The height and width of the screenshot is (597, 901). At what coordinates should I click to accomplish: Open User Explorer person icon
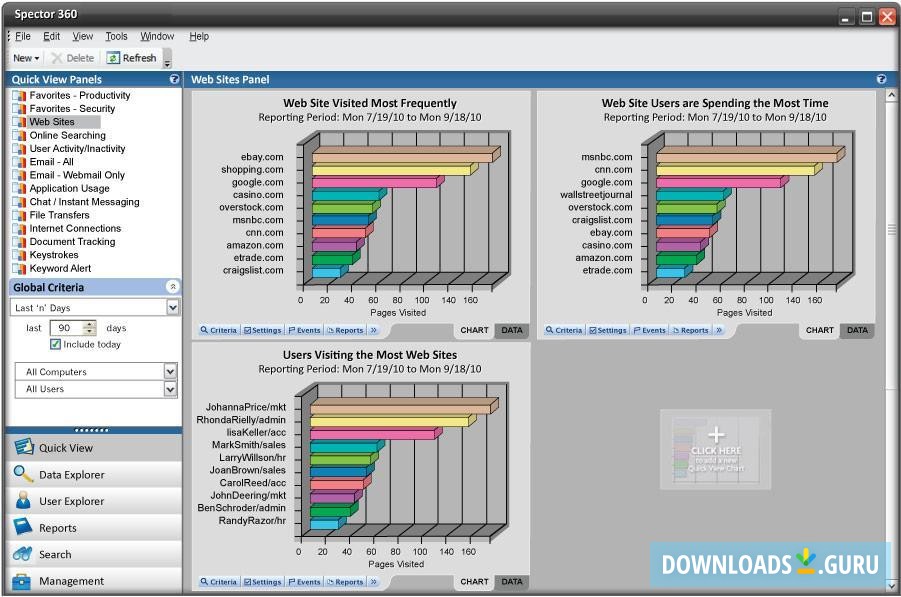[24, 500]
